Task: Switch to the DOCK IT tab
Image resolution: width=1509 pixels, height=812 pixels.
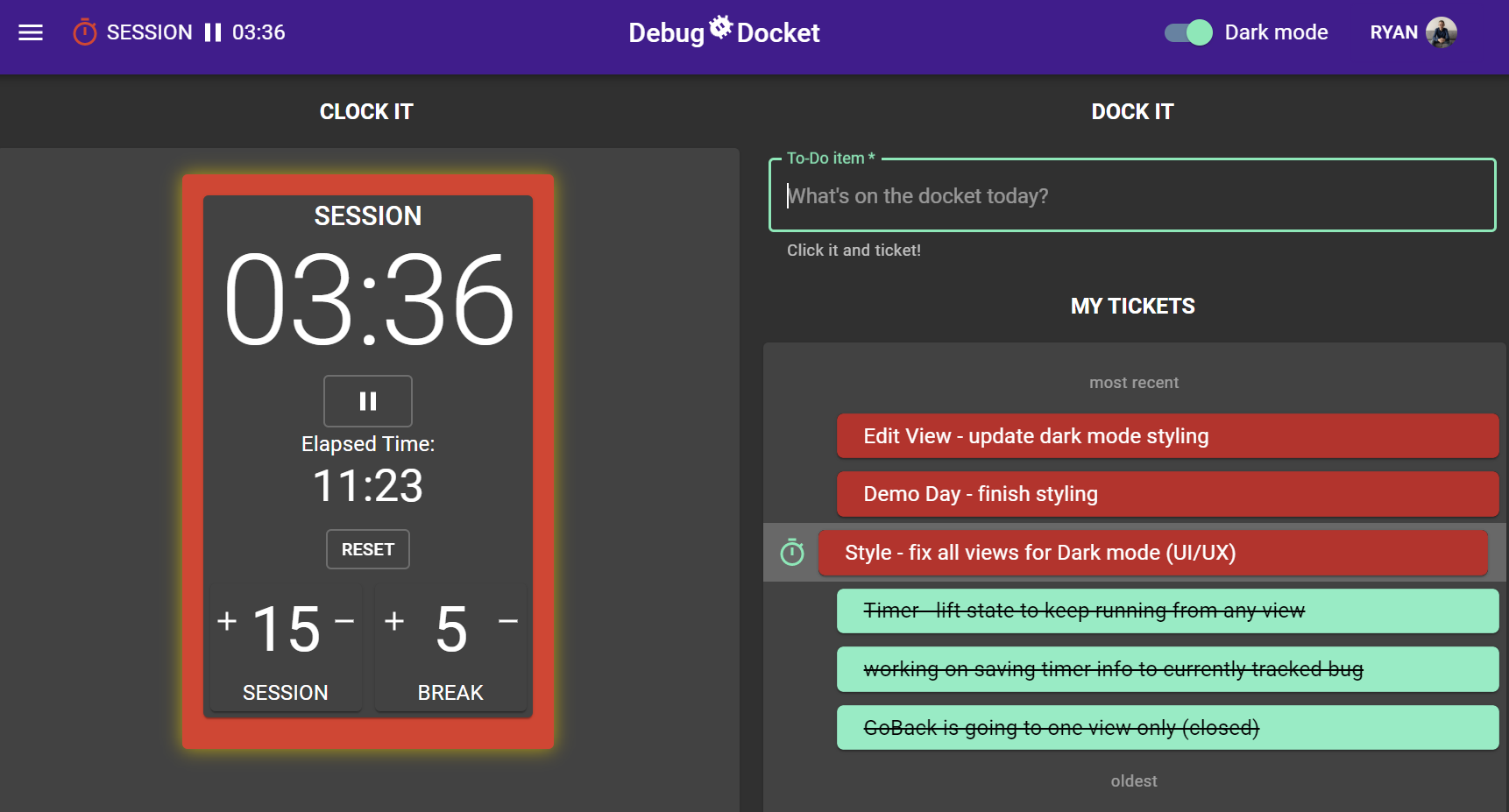Action: (x=1132, y=111)
